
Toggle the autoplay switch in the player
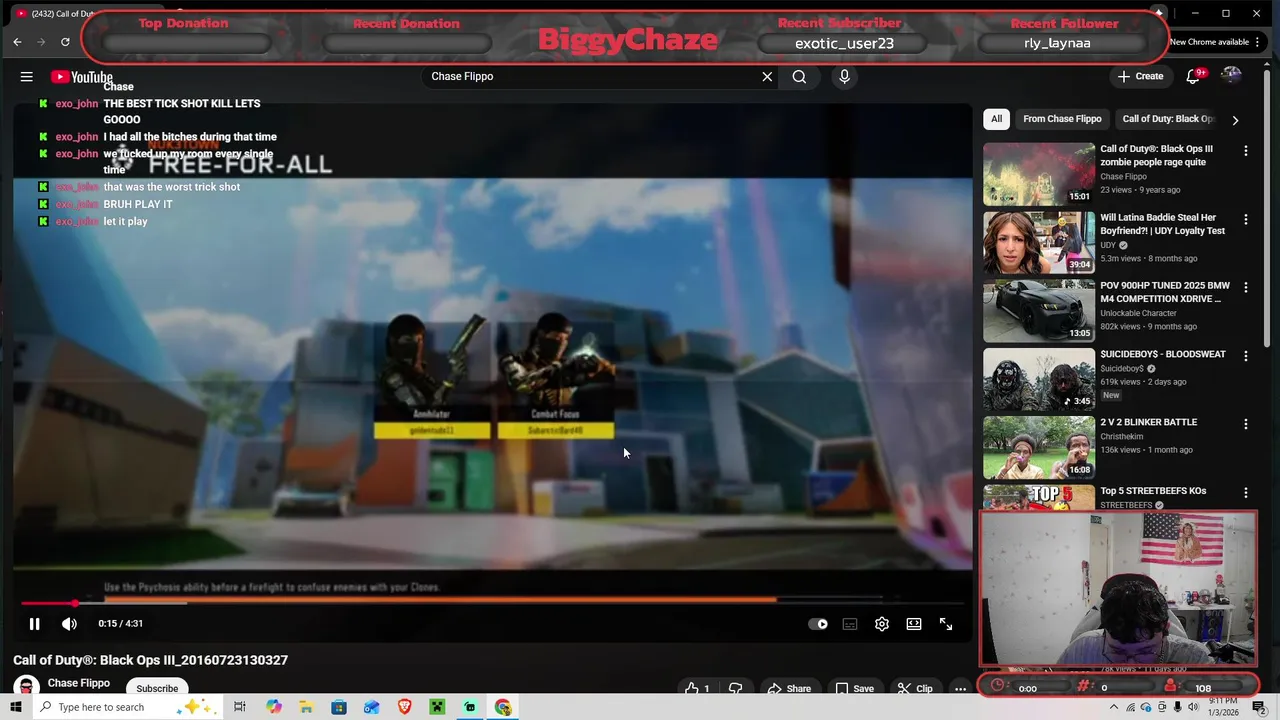pyautogui.click(x=818, y=624)
